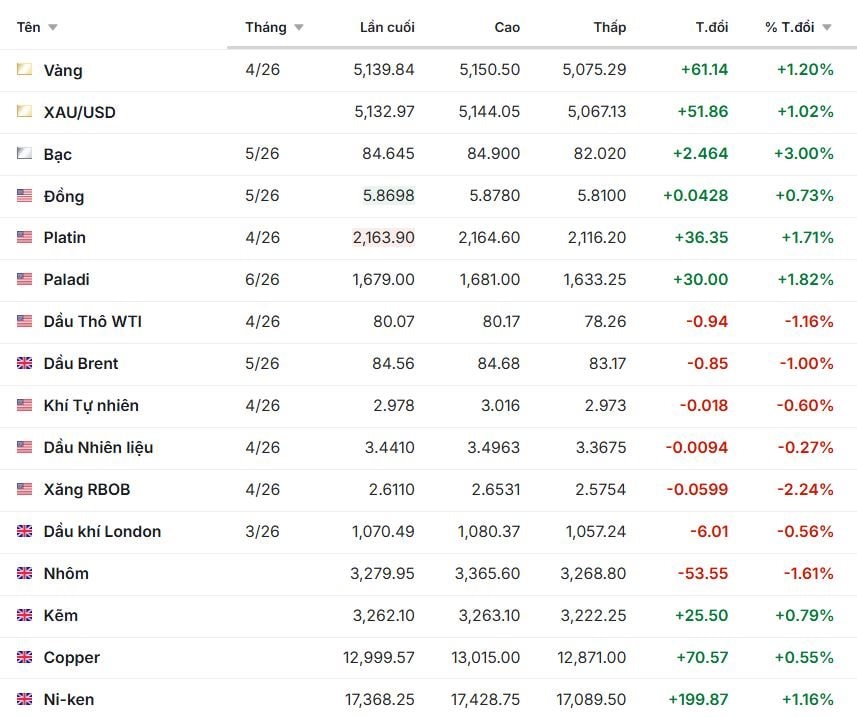Click the UK flag beside Nhôm
This screenshot has width=857, height=718.
coord(24,574)
